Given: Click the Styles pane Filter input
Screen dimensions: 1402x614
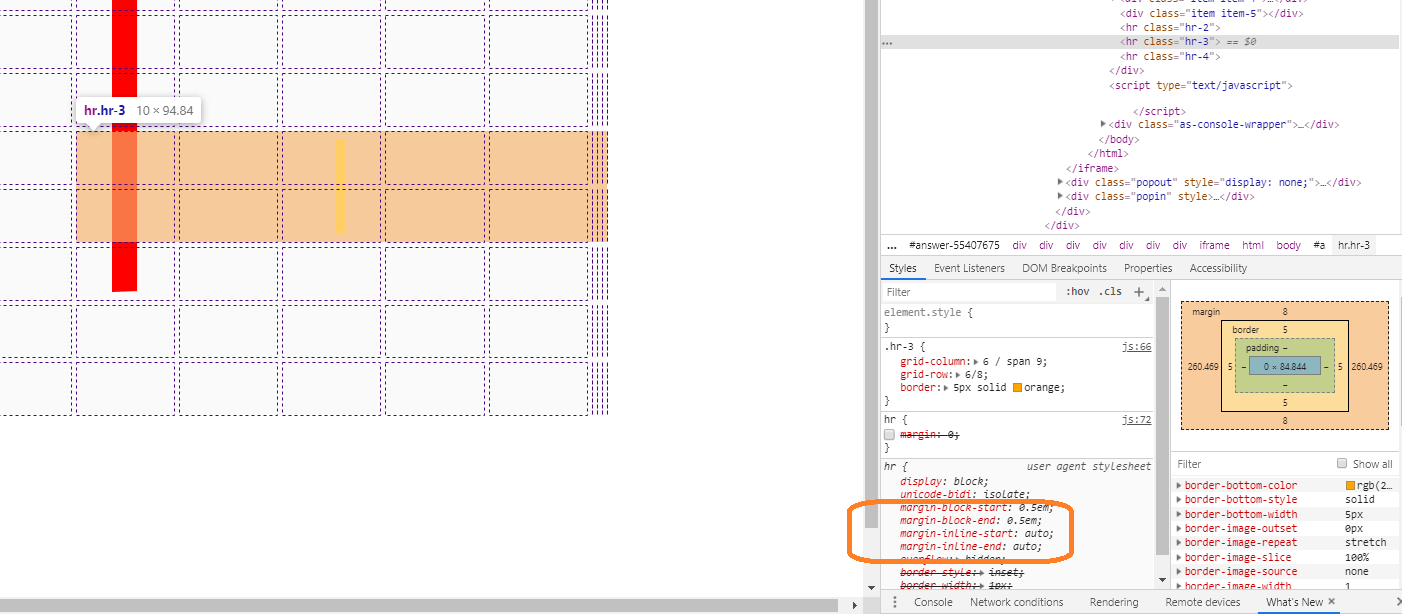Looking at the screenshot, I should tap(969, 292).
